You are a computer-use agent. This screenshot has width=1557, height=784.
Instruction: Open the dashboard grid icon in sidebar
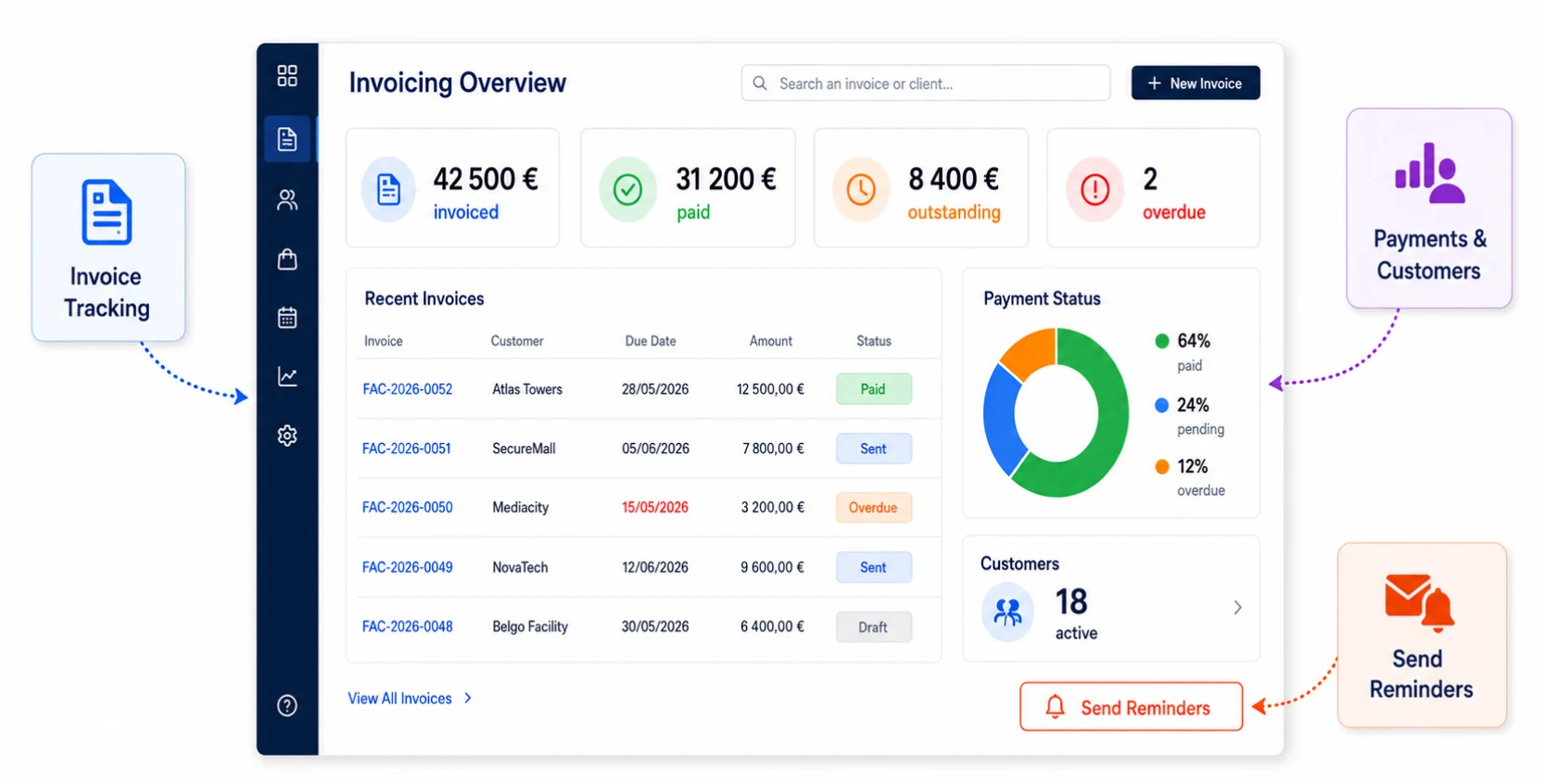tap(287, 76)
